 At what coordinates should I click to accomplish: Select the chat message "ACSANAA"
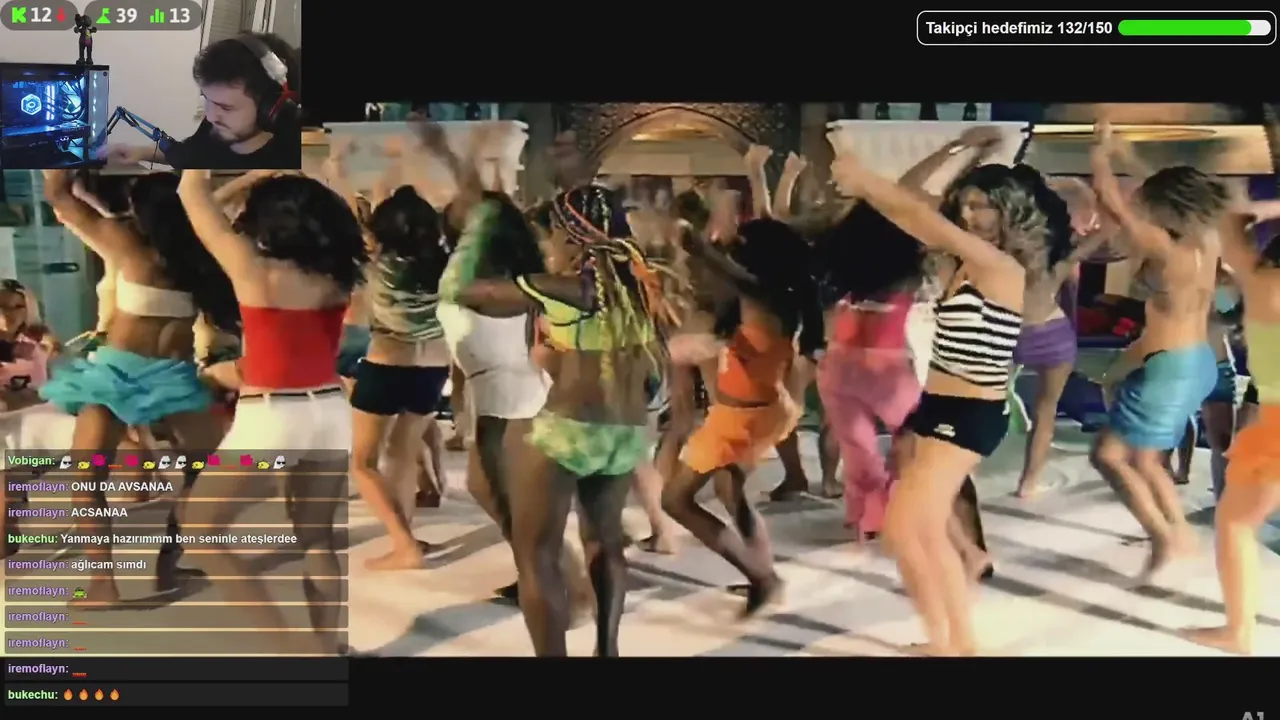coord(99,512)
